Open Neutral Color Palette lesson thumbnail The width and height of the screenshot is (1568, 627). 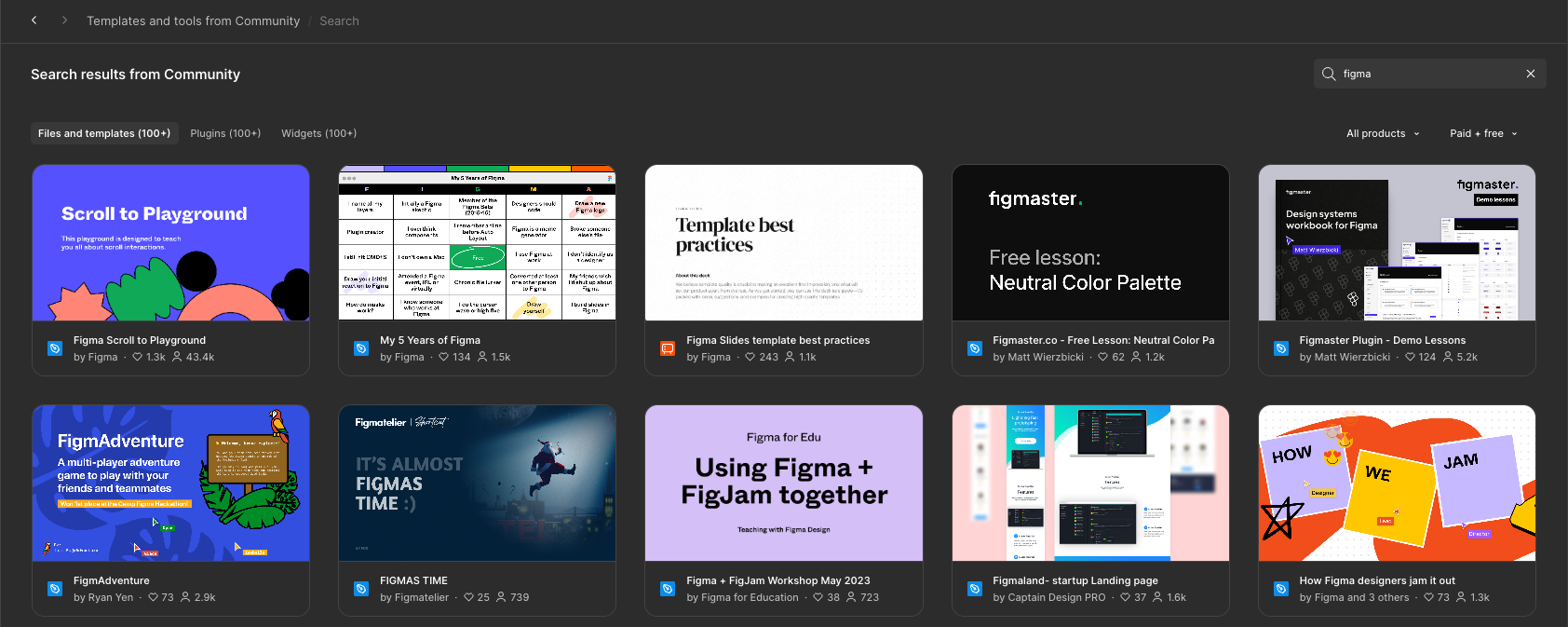[x=1090, y=243]
